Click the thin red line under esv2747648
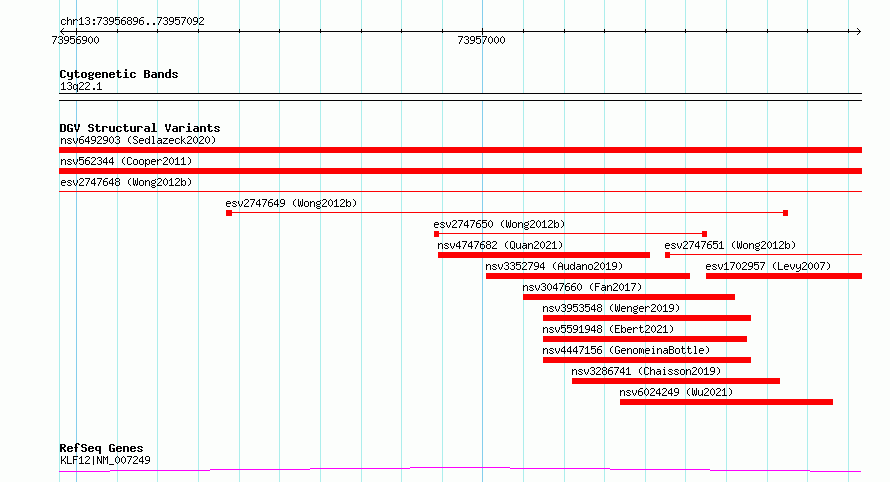The width and height of the screenshot is (890, 482). click(460, 192)
